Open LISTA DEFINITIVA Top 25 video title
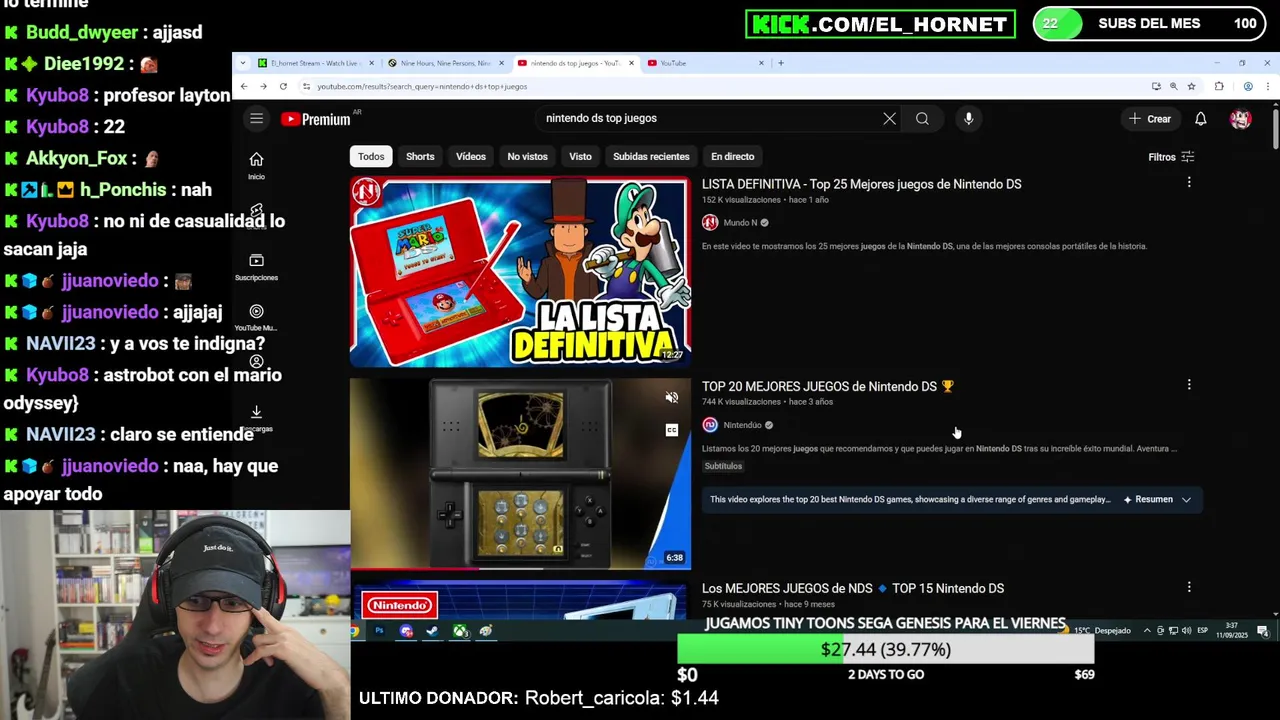1280x720 pixels. click(x=861, y=184)
